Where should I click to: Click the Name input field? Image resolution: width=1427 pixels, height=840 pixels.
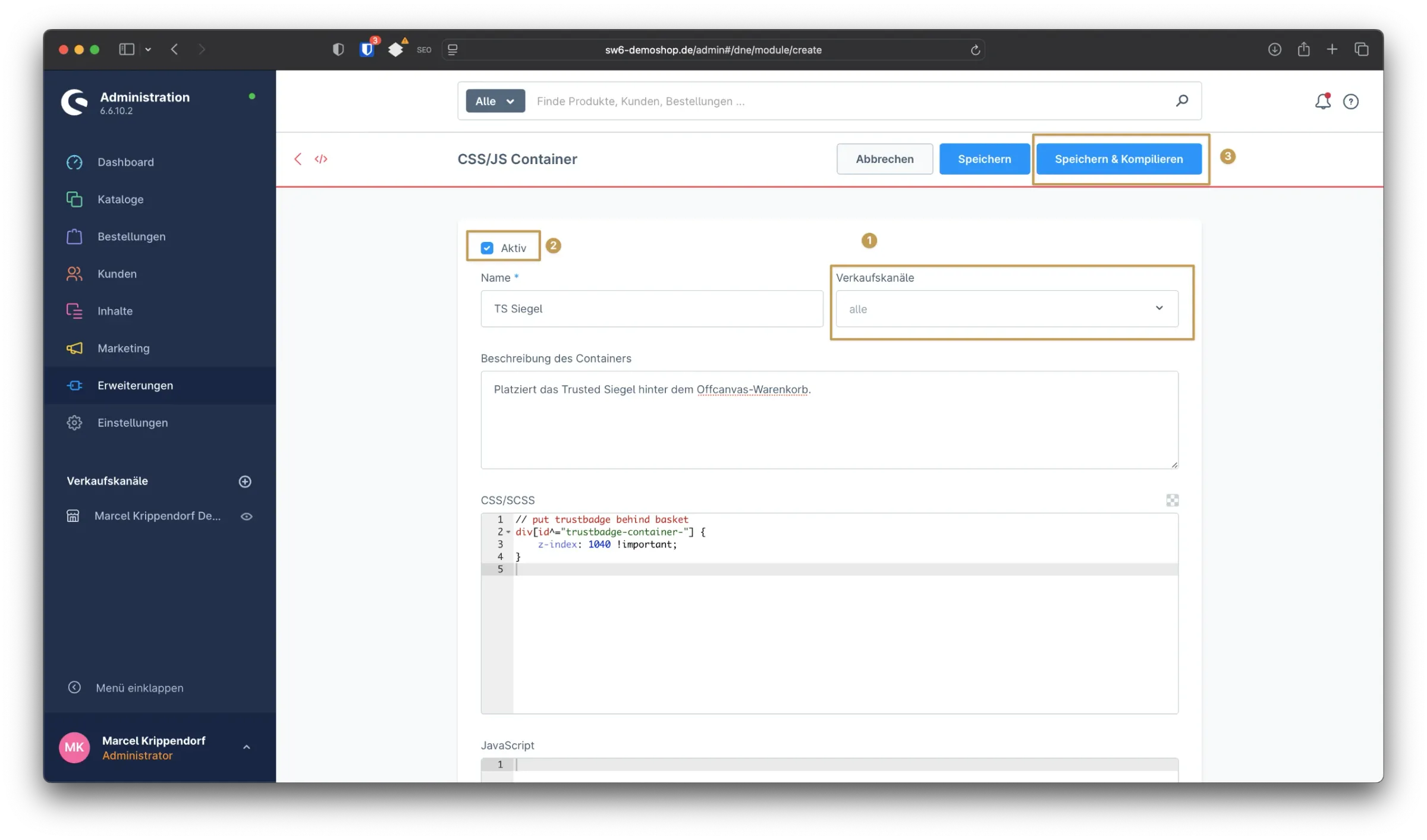[651, 309]
